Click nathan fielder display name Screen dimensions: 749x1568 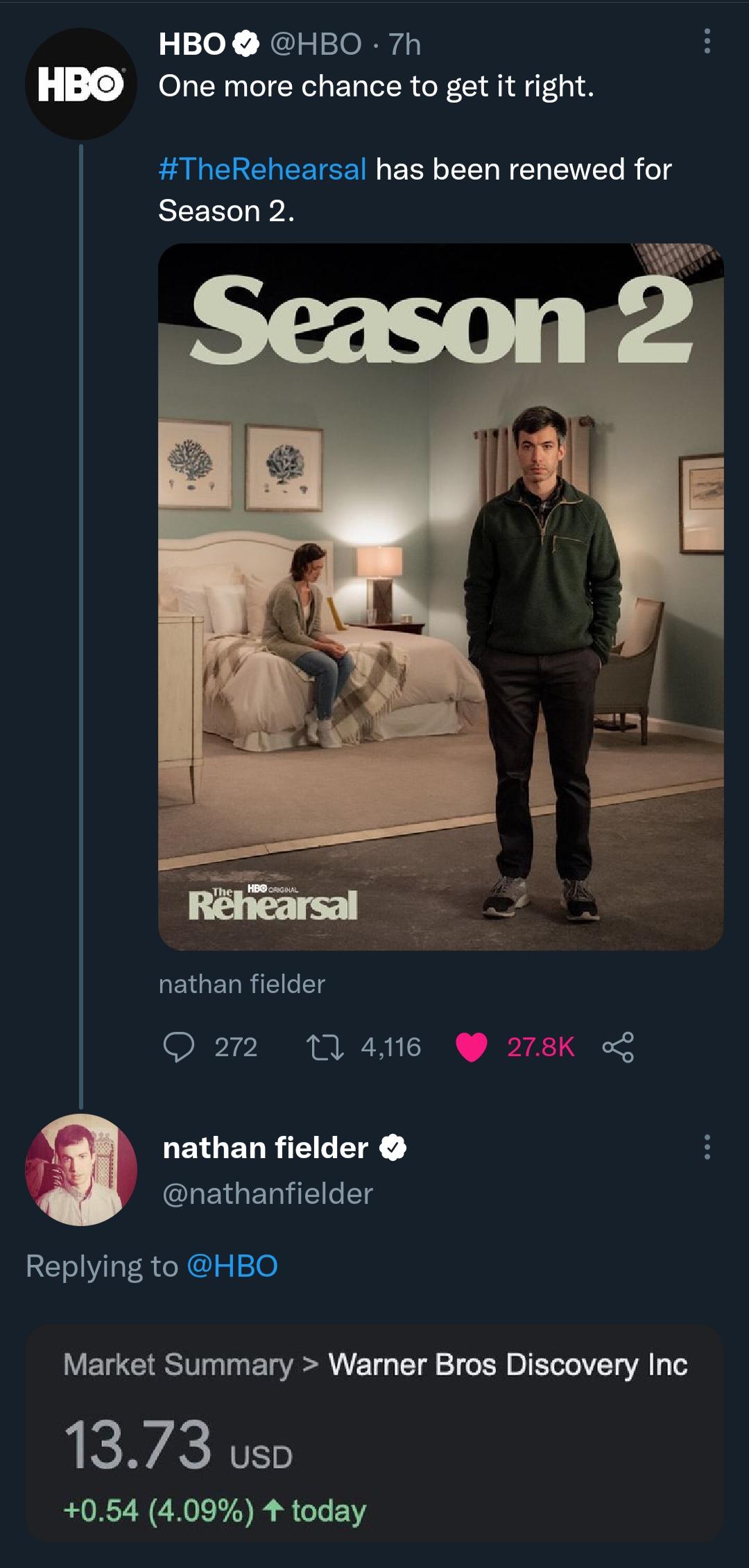266,1148
